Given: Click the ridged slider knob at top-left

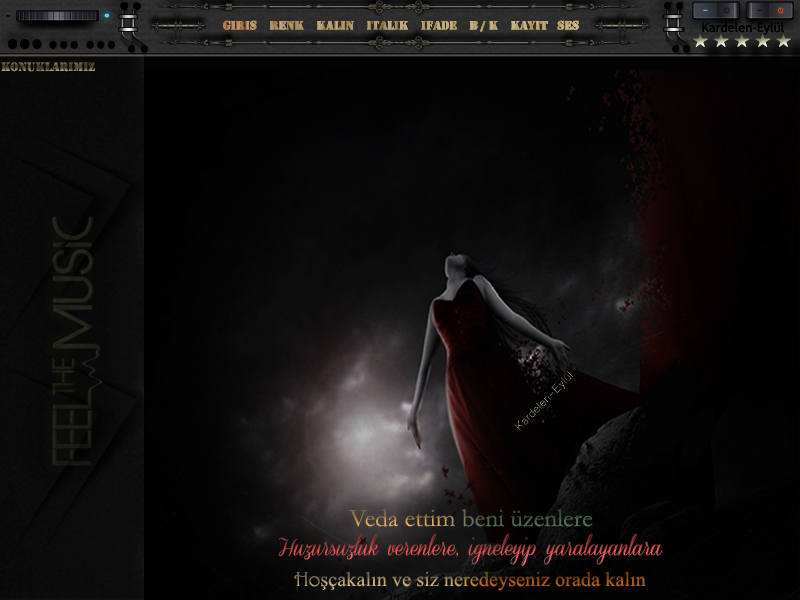Looking at the screenshot, I should coord(57,16).
